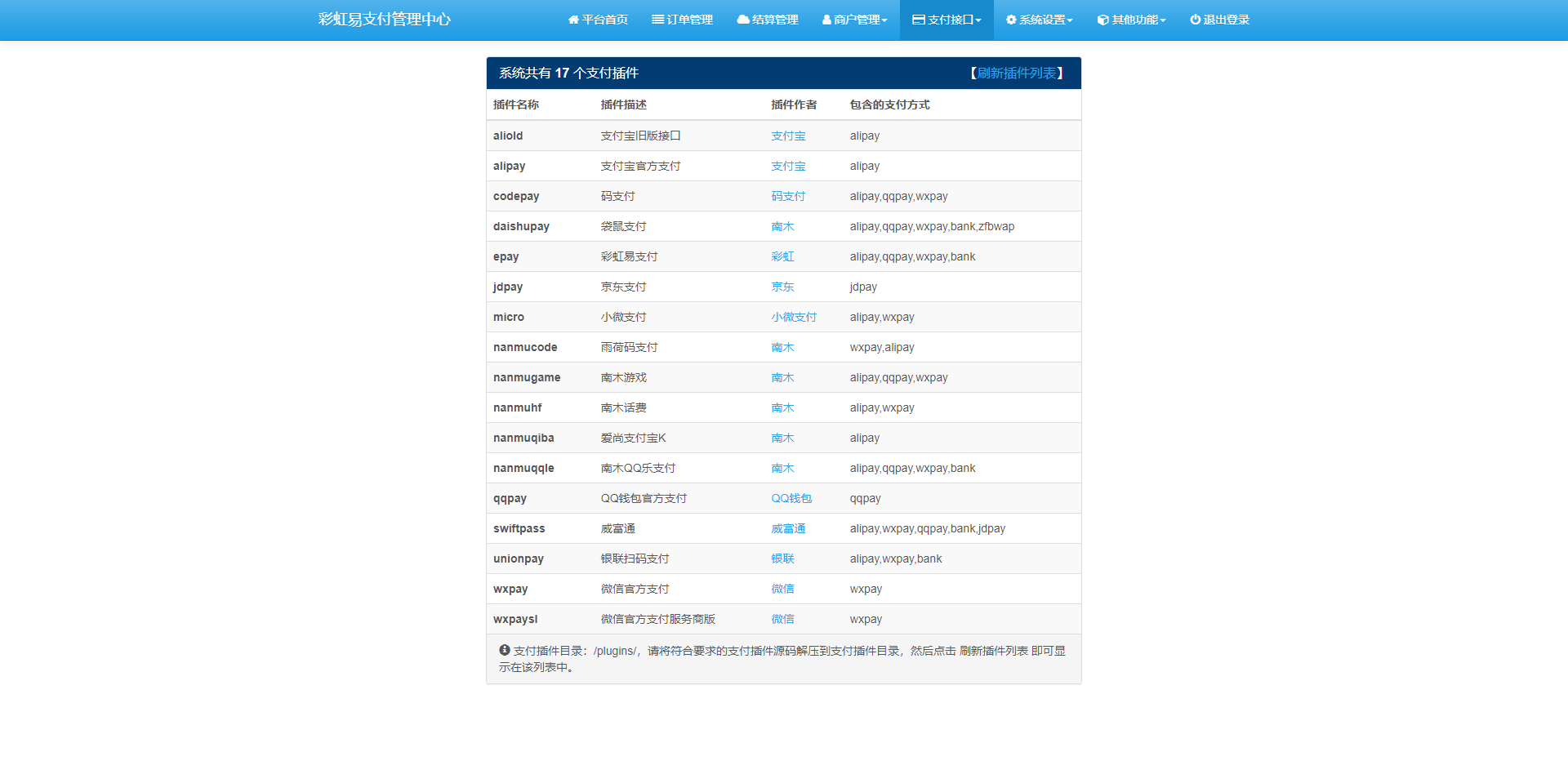
Task: Click description 南木QQ乐支付
Action: (638, 469)
